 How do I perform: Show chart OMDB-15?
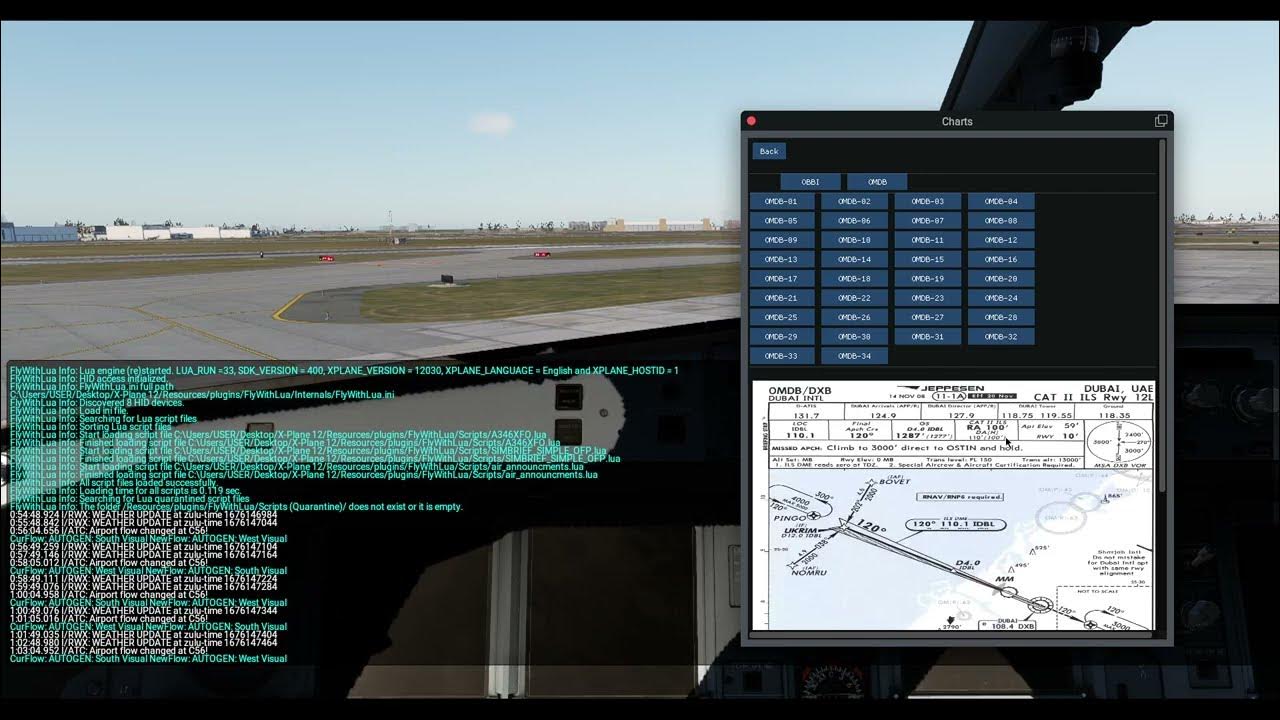tap(928, 259)
